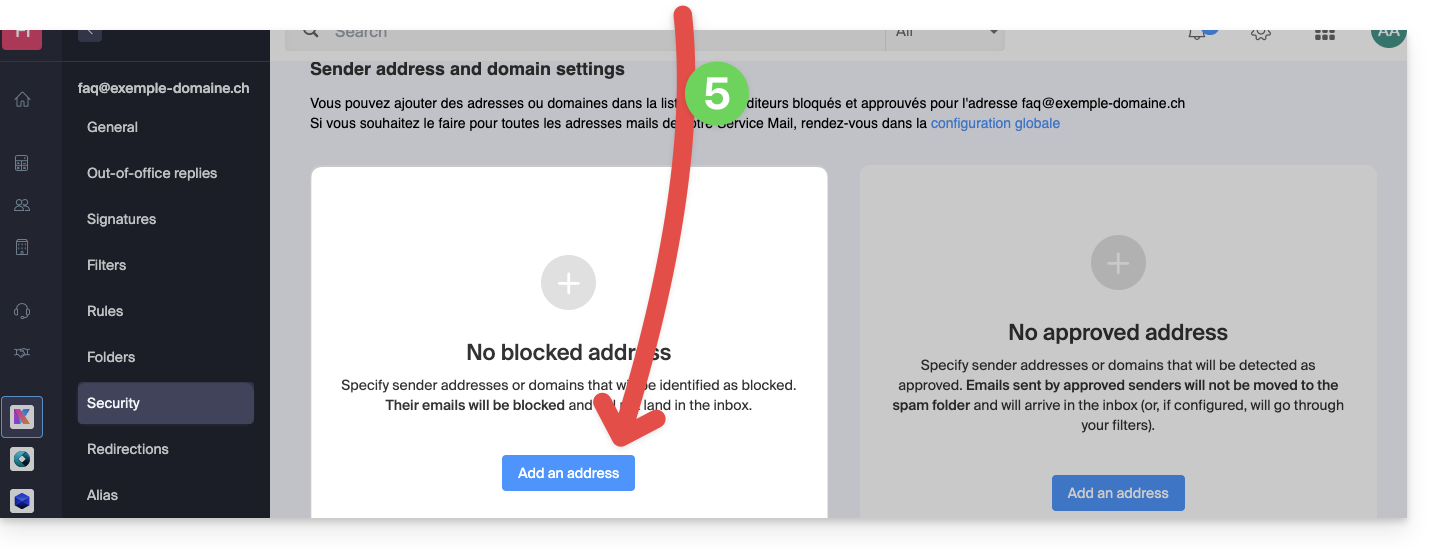Open the users group icon
The image size is (1437, 548).
coord(22,205)
